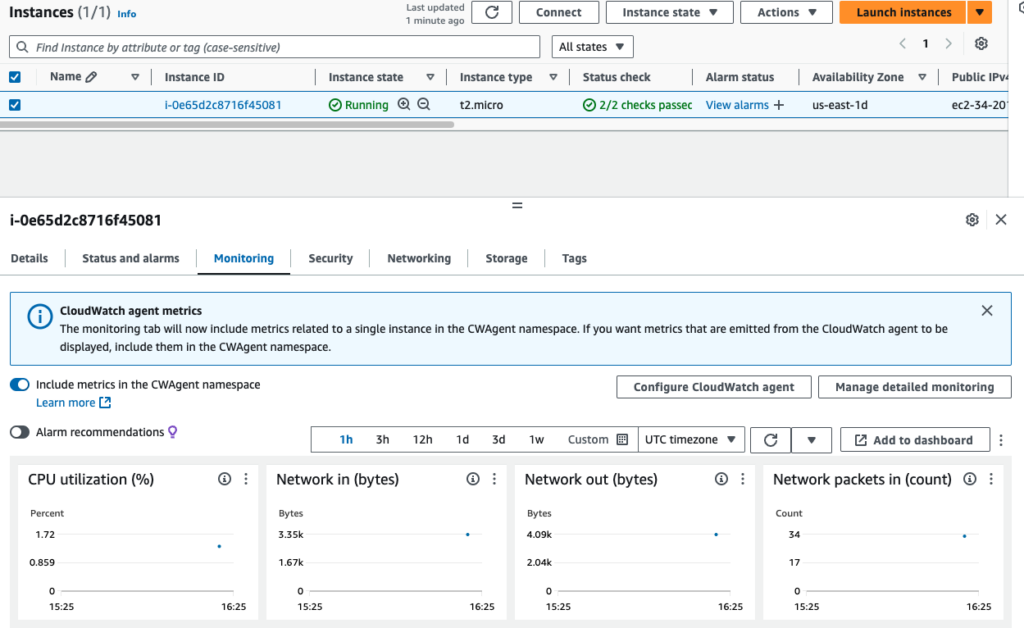Image resolution: width=1024 pixels, height=628 pixels.
Task: Click the Info link beside Instances
Action: click(x=127, y=14)
